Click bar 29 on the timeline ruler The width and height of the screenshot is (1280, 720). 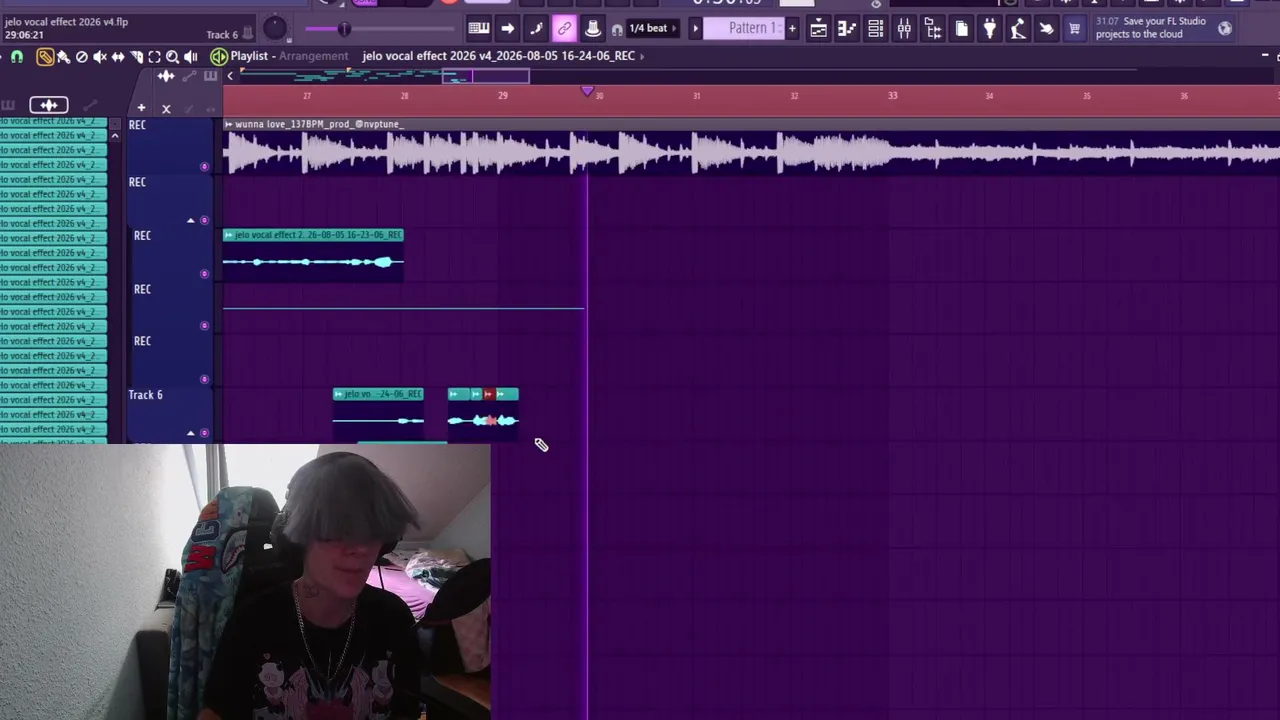point(503,96)
